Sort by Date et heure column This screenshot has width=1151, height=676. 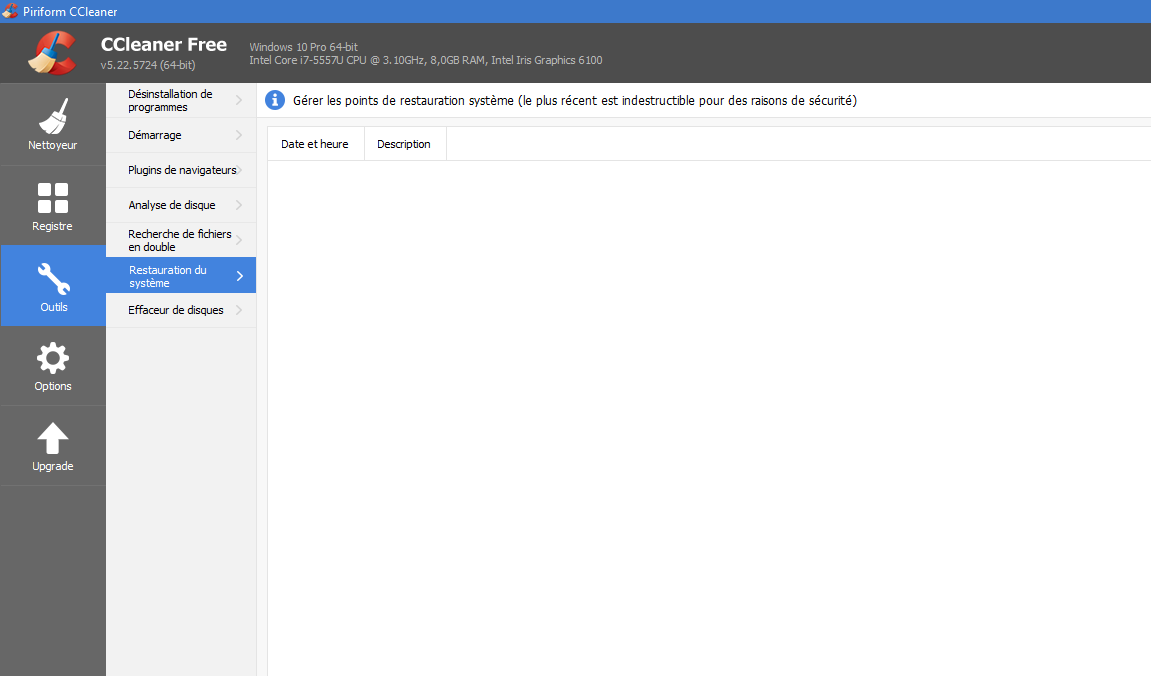pos(316,144)
